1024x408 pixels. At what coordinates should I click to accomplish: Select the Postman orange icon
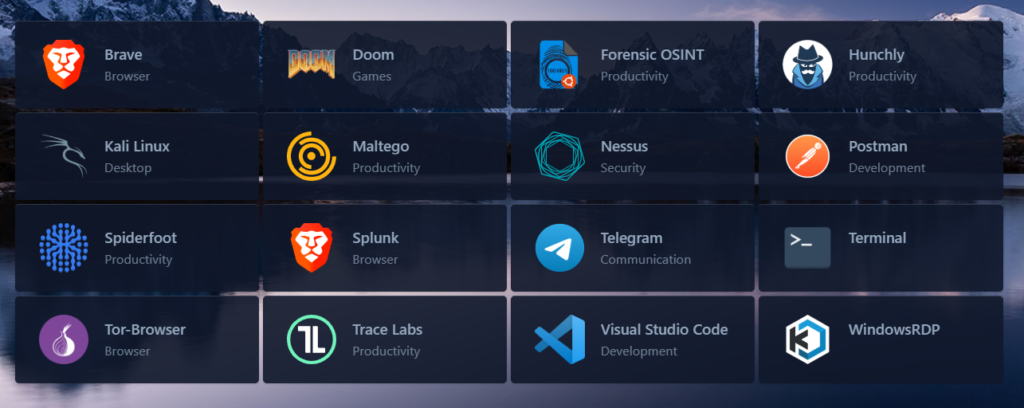[x=807, y=156]
